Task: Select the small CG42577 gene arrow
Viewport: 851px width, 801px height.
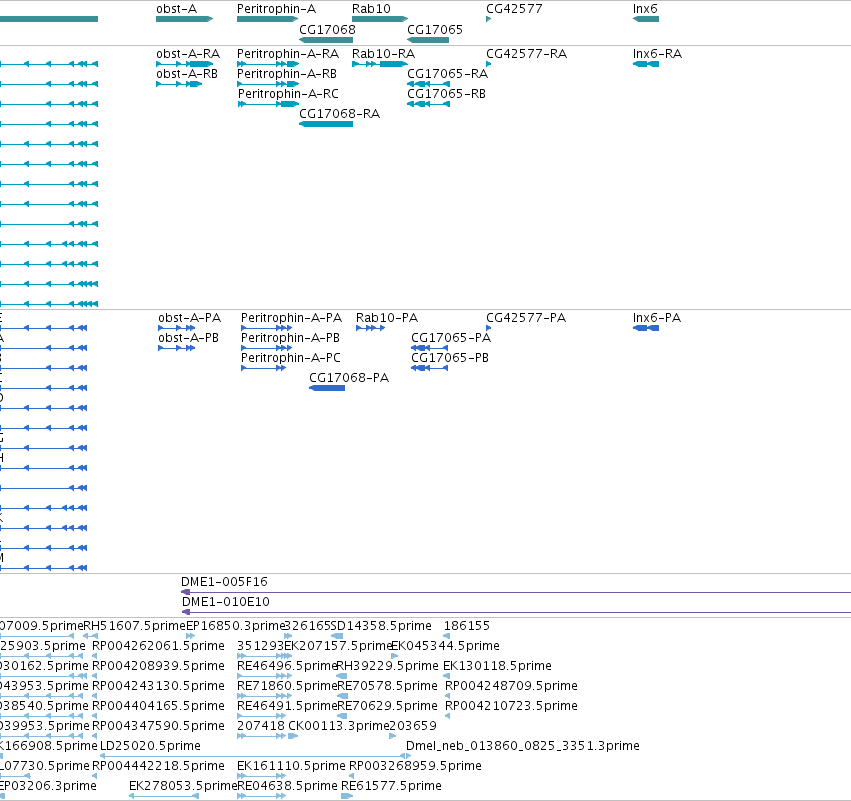Action: (x=488, y=19)
